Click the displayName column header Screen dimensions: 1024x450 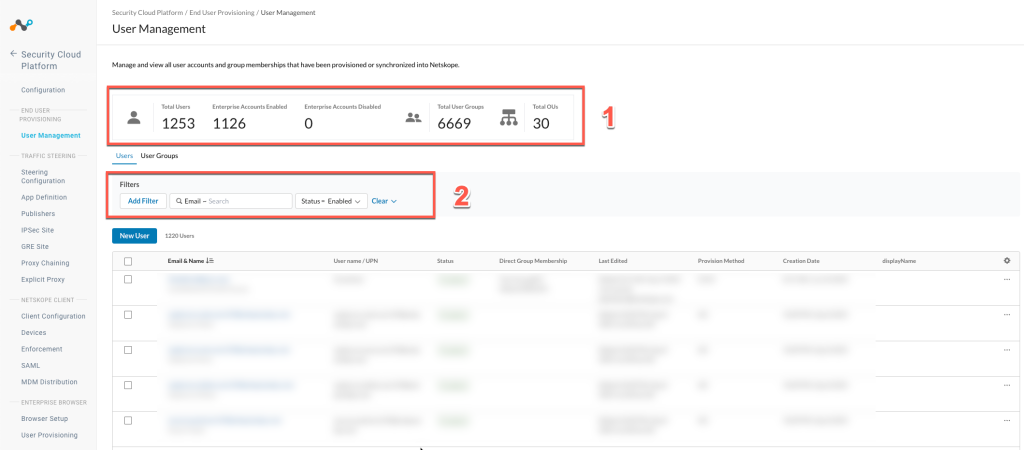pos(899,261)
